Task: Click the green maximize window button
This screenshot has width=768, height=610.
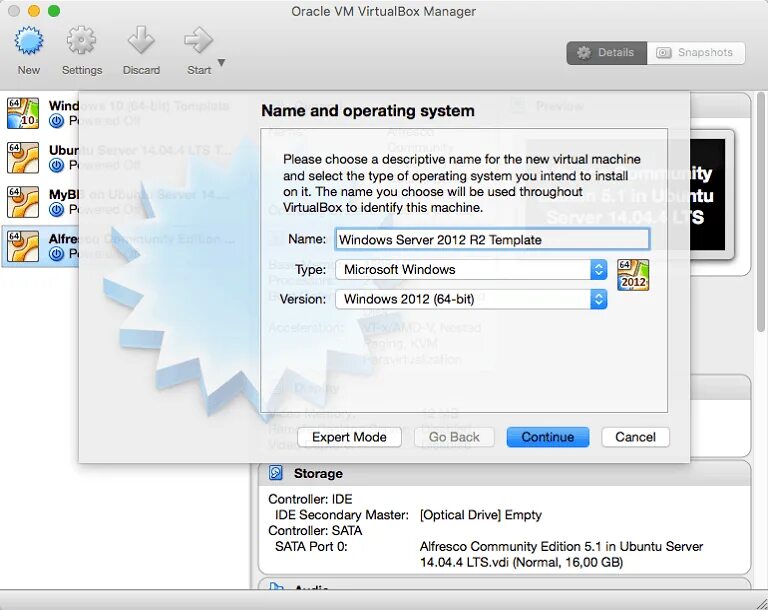Action: tap(54, 11)
